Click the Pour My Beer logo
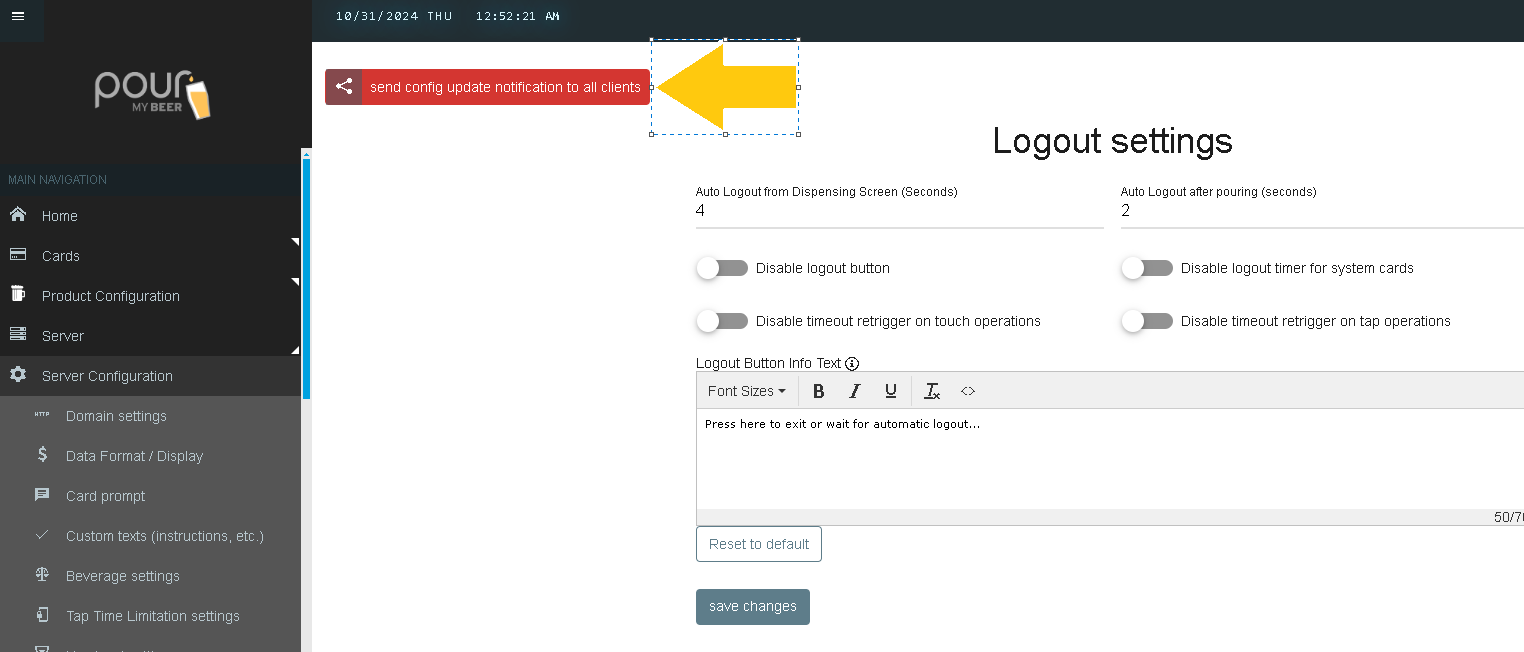The height and width of the screenshot is (652, 1524). click(x=153, y=95)
